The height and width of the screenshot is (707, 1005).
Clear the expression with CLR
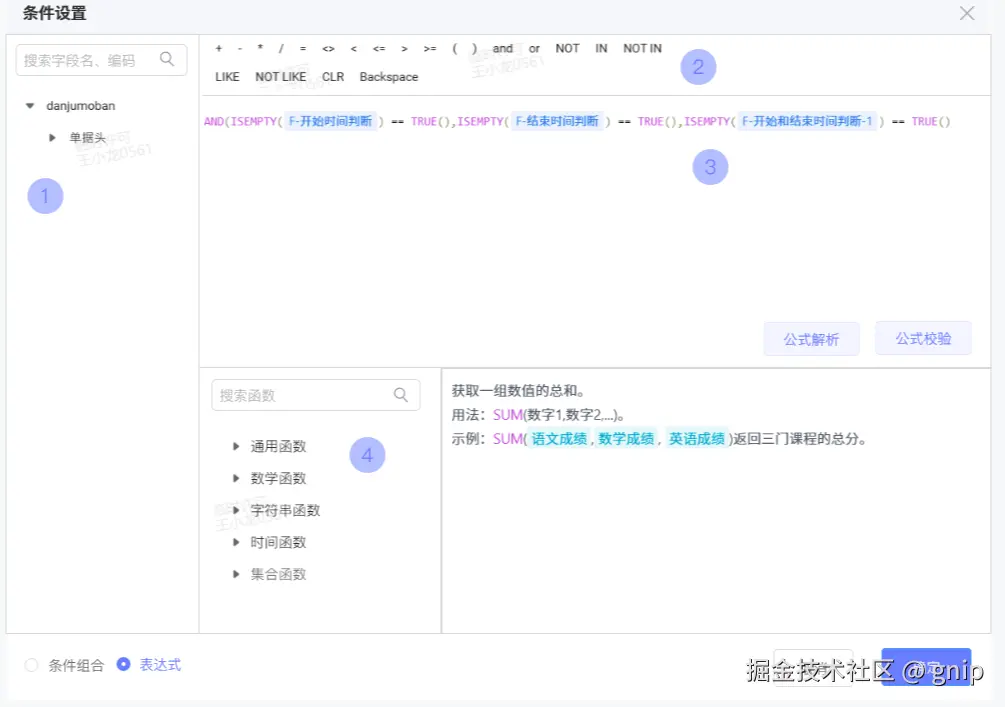(x=333, y=77)
